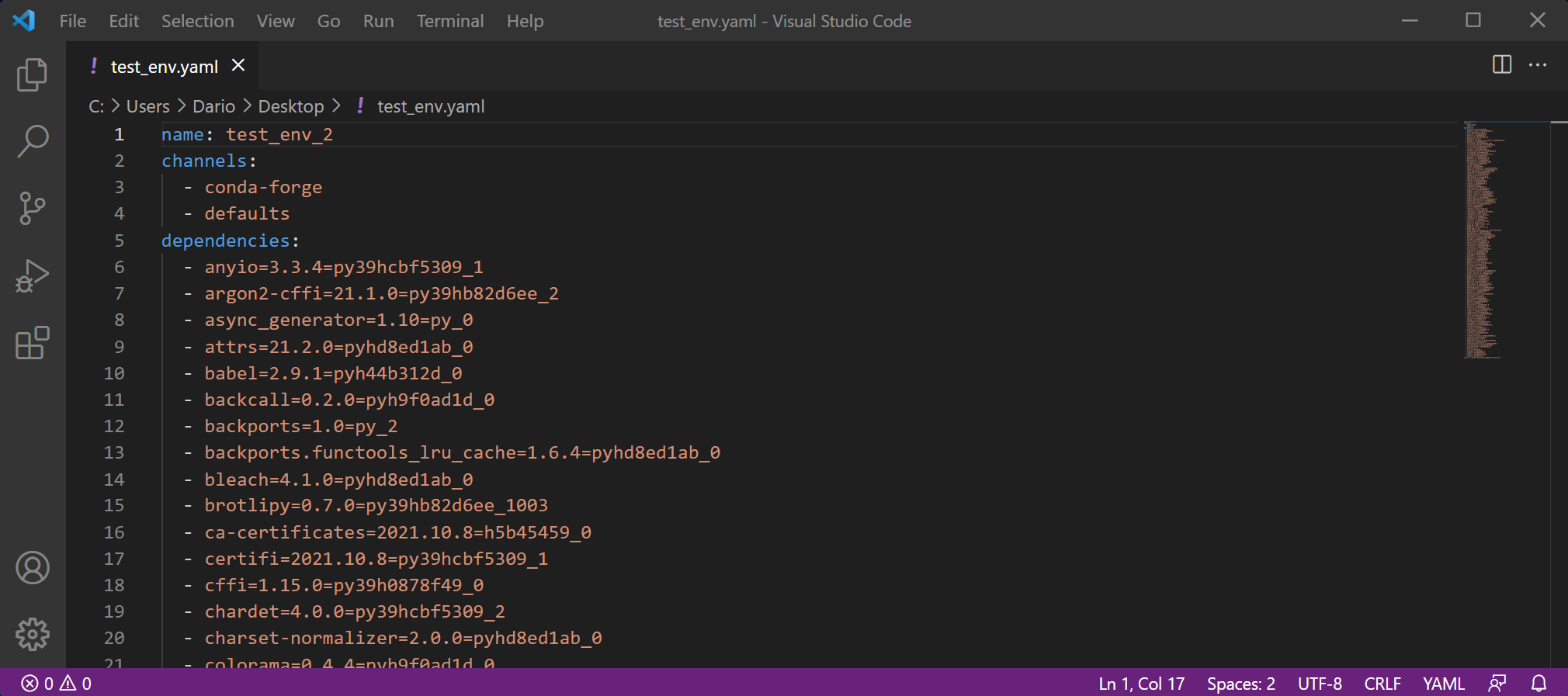Change the UTF-8 encoding selector
This screenshot has width=1568, height=696.
point(1319,684)
